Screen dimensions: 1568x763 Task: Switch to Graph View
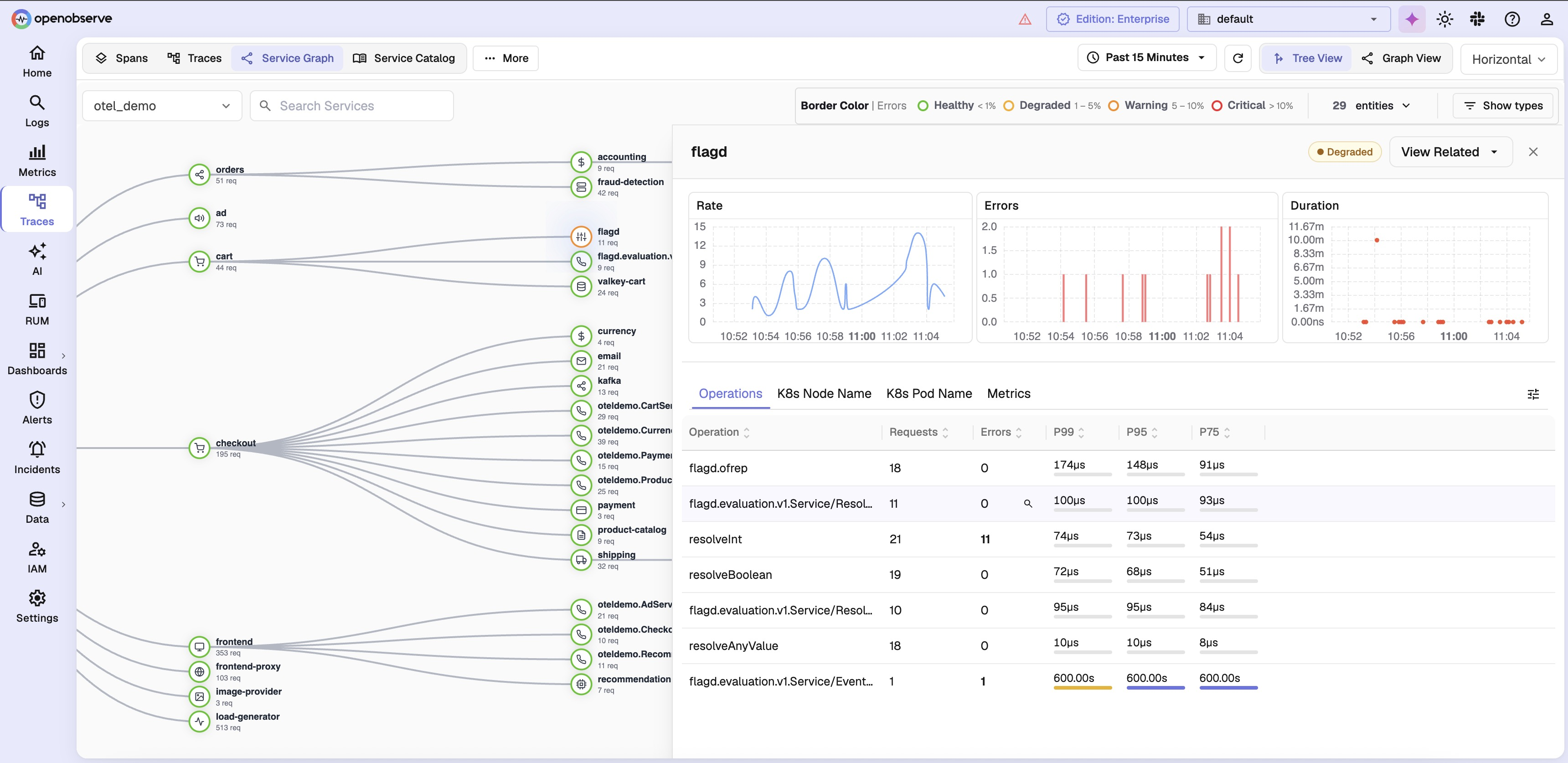coord(1401,58)
